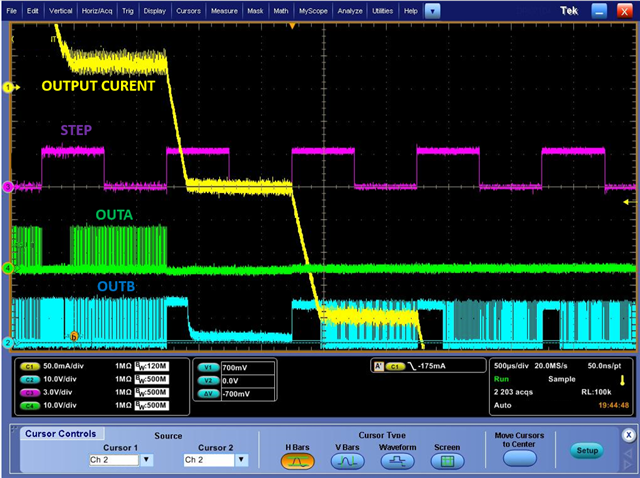The width and height of the screenshot is (640, 478).
Task: Click the falling-edge trigger slope icon
Action: pyautogui.click(x=412, y=367)
